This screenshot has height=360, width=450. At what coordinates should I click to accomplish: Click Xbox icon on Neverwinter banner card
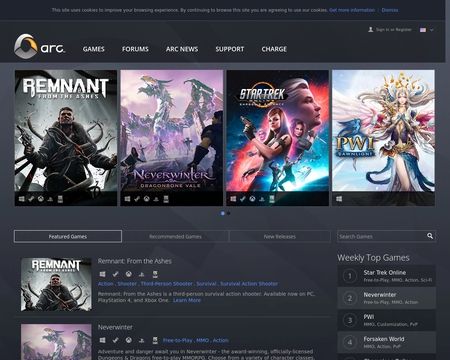point(147,199)
